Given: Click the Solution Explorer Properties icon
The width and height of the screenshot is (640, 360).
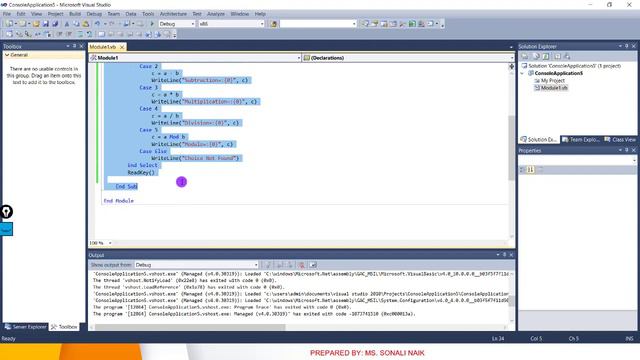Looking at the screenshot, I should 525,56.
